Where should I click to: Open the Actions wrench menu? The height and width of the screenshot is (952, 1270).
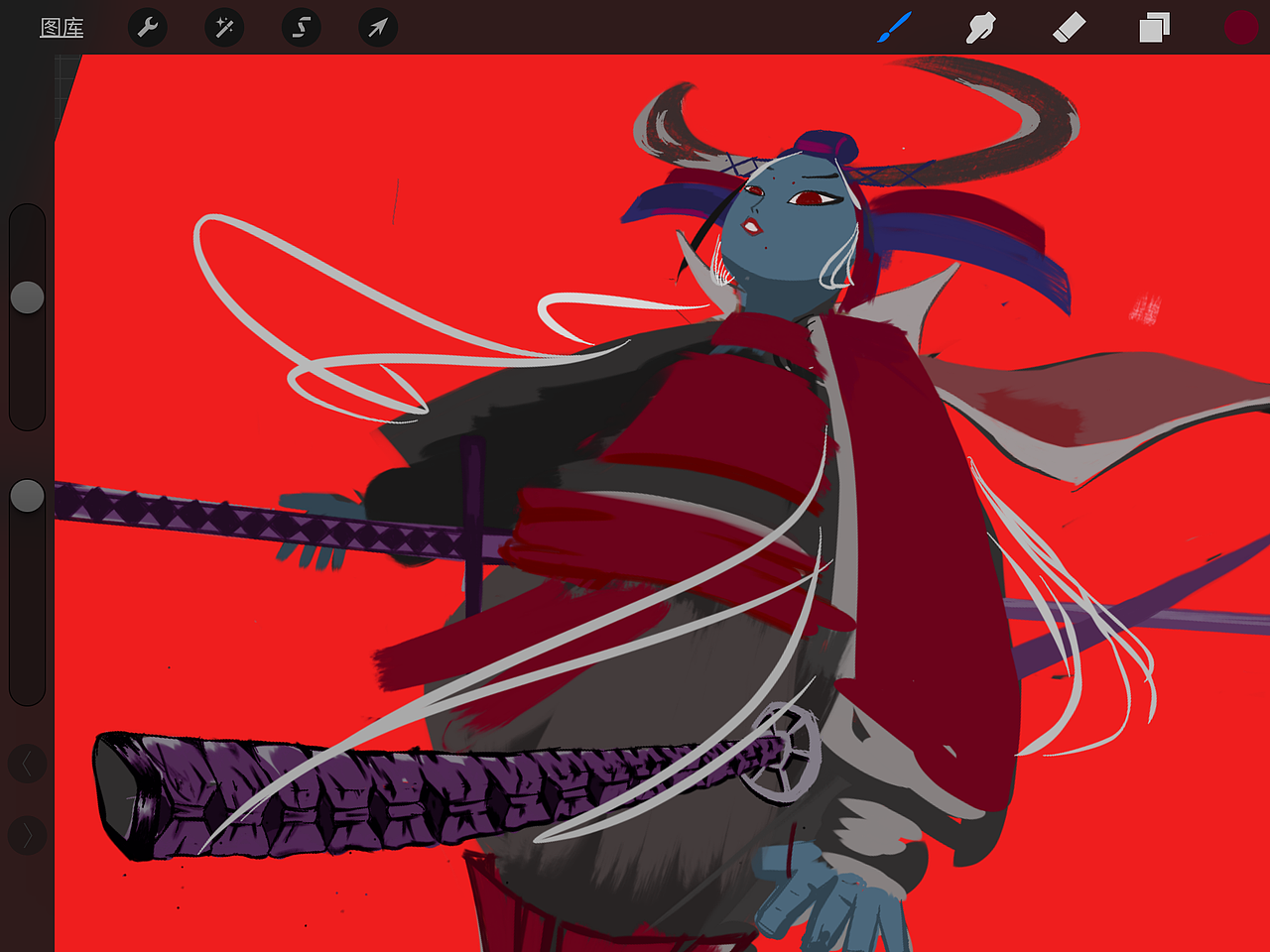148,27
